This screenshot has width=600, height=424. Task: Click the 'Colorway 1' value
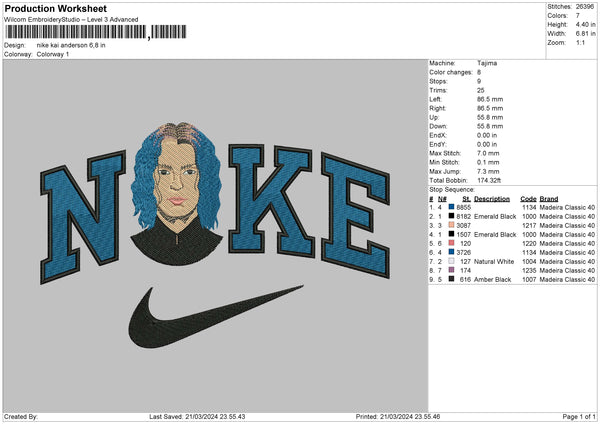(x=53, y=54)
